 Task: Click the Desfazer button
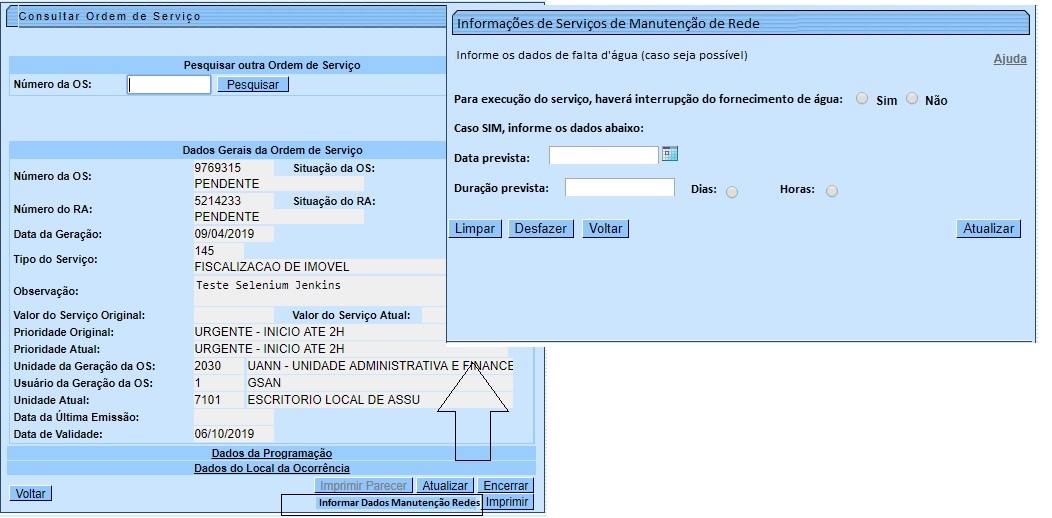[x=541, y=228]
